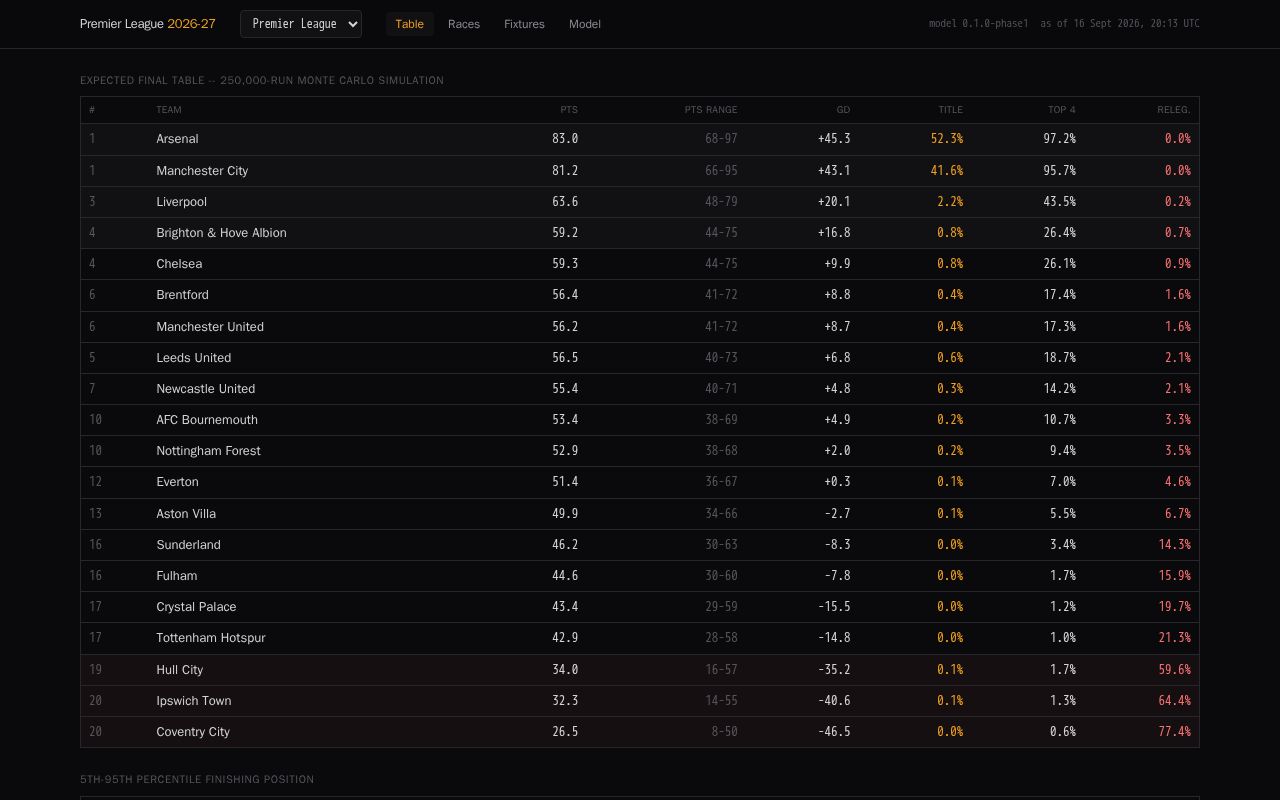
Task: Click AFC Bournemouth team name
Action: coord(207,420)
